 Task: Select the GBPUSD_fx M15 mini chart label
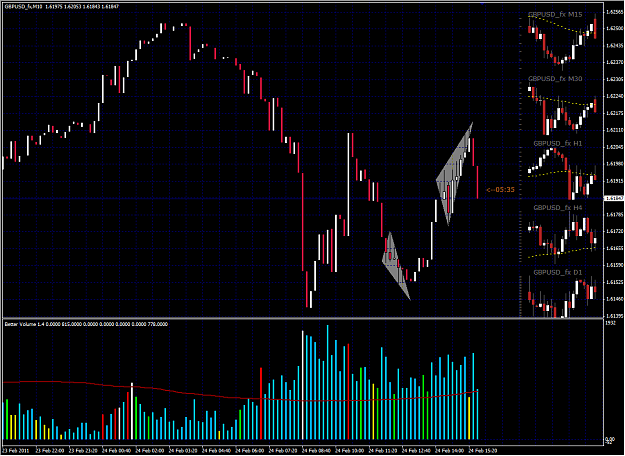point(555,15)
